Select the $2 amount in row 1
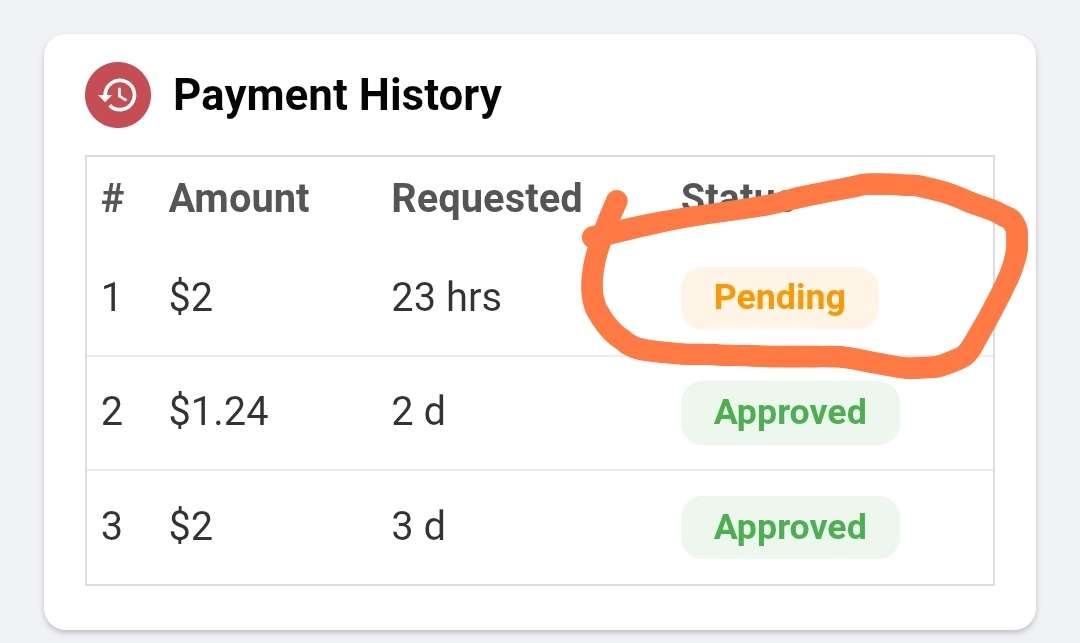The width and height of the screenshot is (1080, 643). (x=191, y=297)
